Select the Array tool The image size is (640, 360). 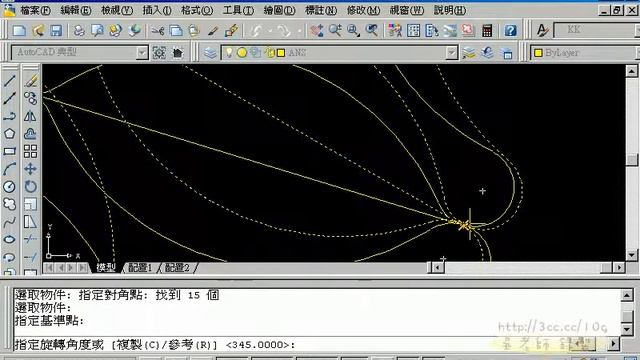31,151
